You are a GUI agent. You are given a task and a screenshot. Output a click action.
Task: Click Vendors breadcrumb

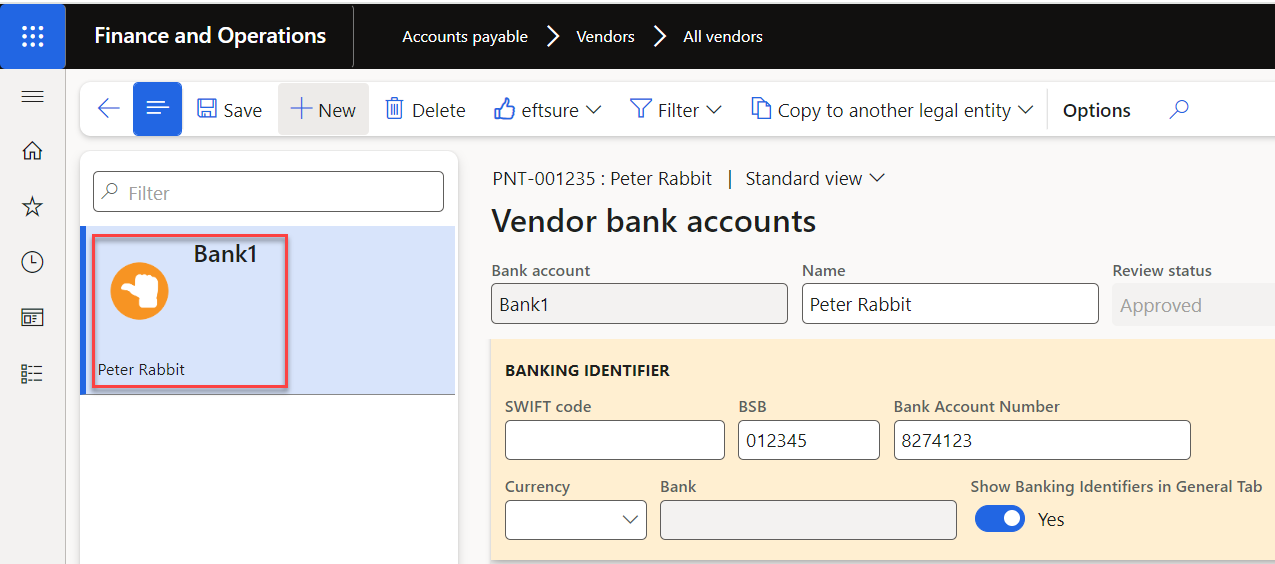[x=605, y=36]
